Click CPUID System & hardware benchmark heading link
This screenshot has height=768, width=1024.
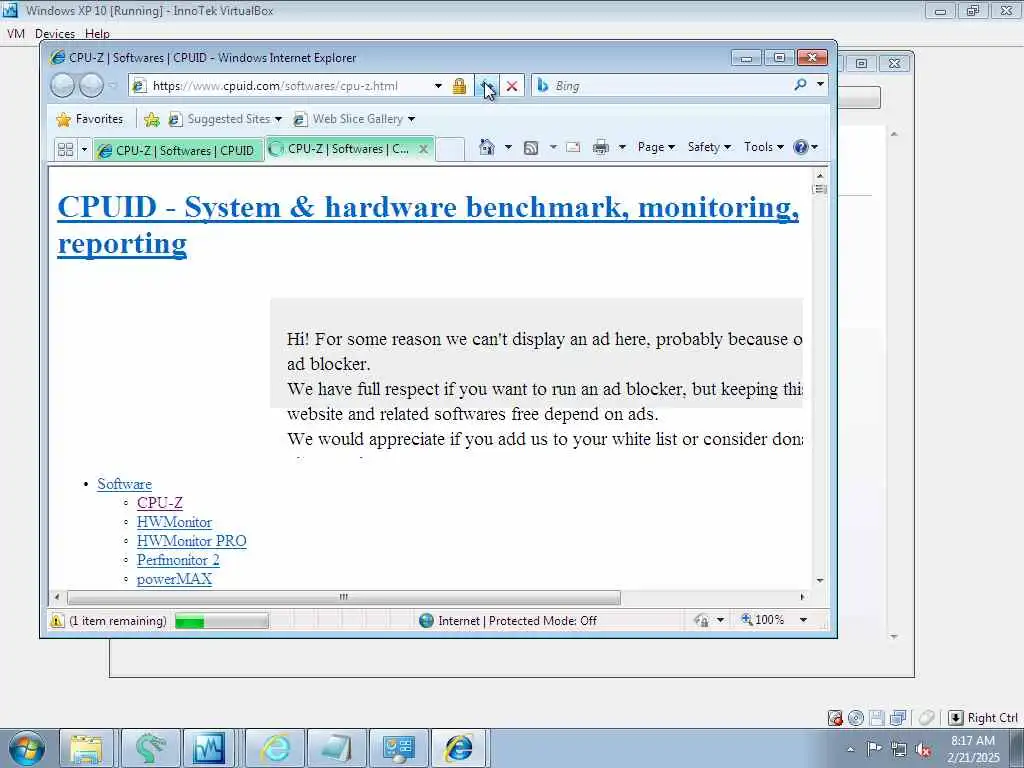[x=428, y=225]
